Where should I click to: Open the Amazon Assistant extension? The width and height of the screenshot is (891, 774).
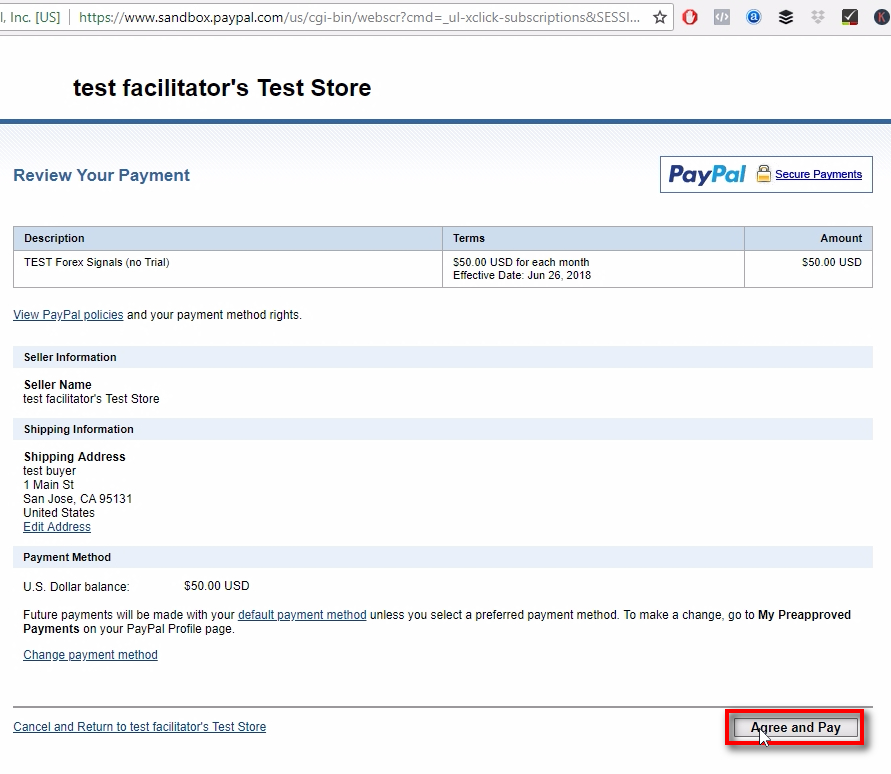tap(754, 17)
